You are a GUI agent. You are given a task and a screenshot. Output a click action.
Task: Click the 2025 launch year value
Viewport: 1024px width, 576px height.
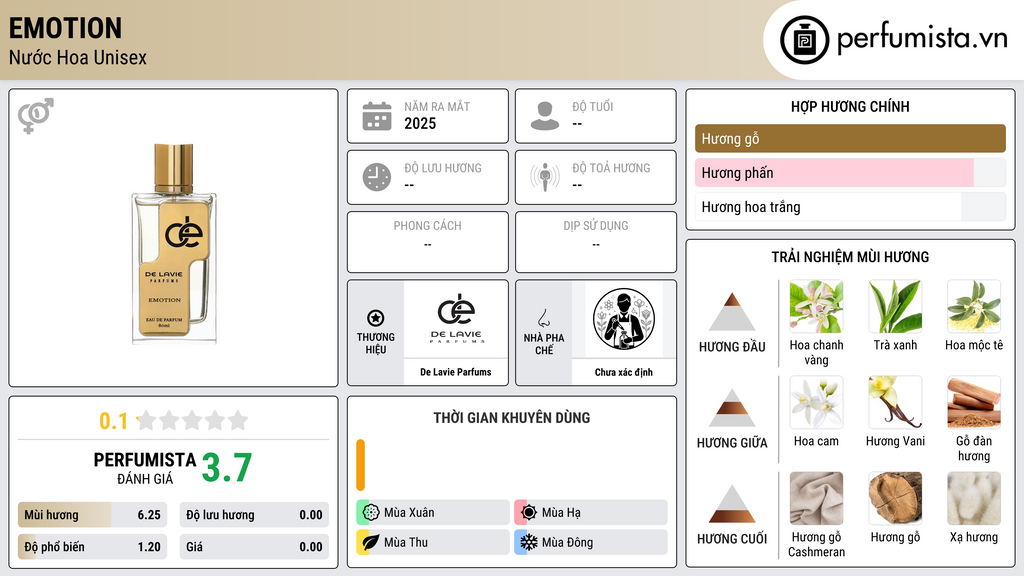pyautogui.click(x=420, y=124)
